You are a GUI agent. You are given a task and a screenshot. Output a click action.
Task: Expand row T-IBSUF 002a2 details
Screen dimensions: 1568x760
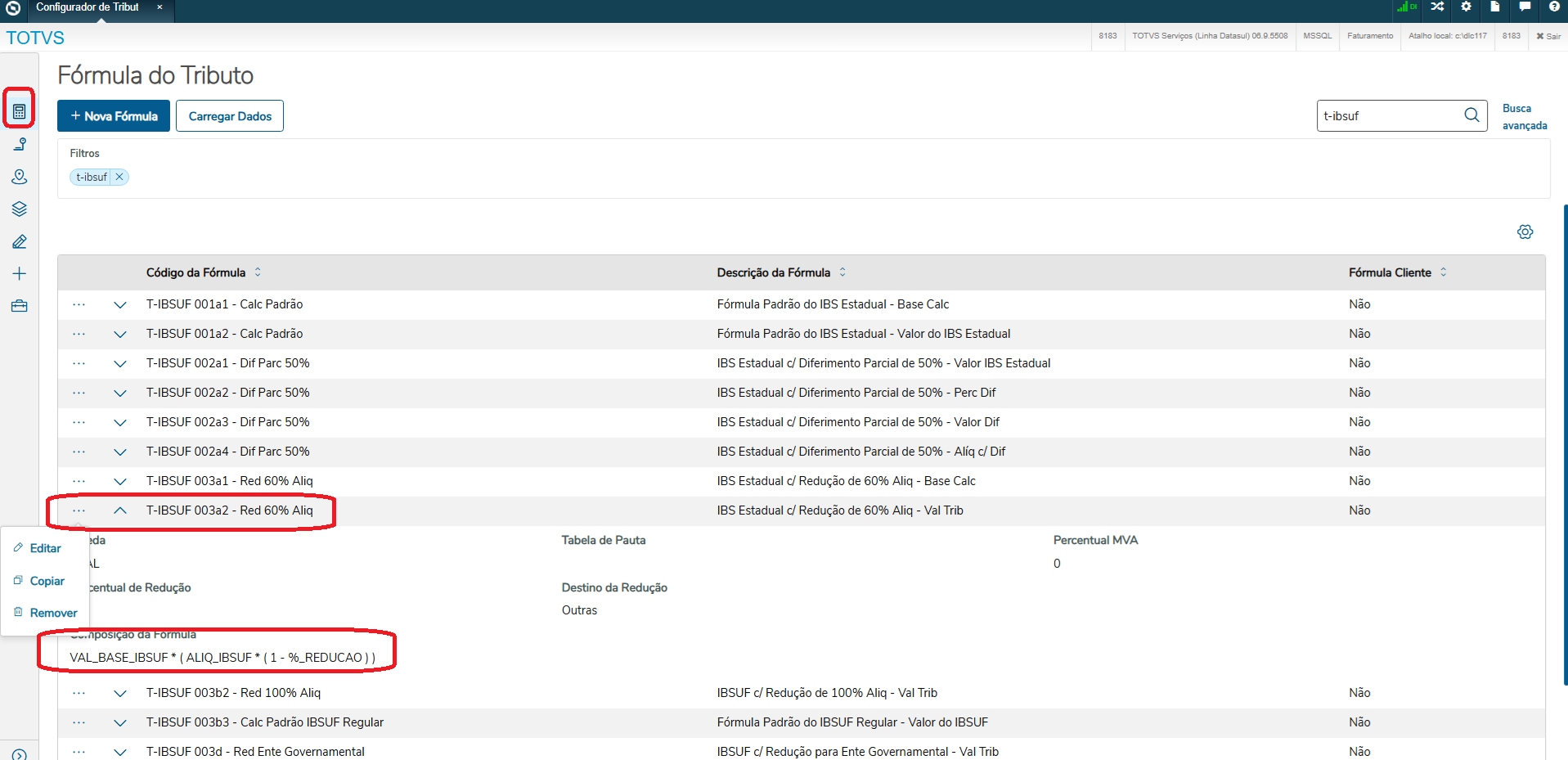tap(120, 393)
